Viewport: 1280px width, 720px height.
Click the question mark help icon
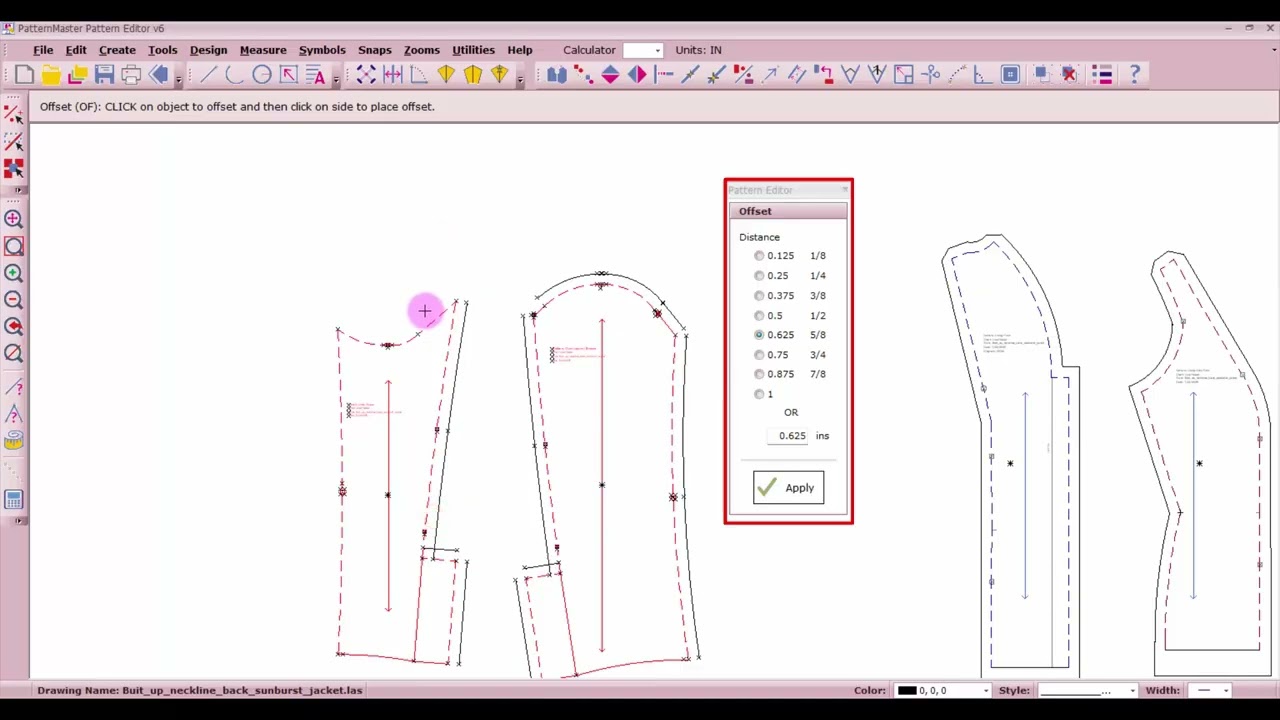tap(1134, 74)
